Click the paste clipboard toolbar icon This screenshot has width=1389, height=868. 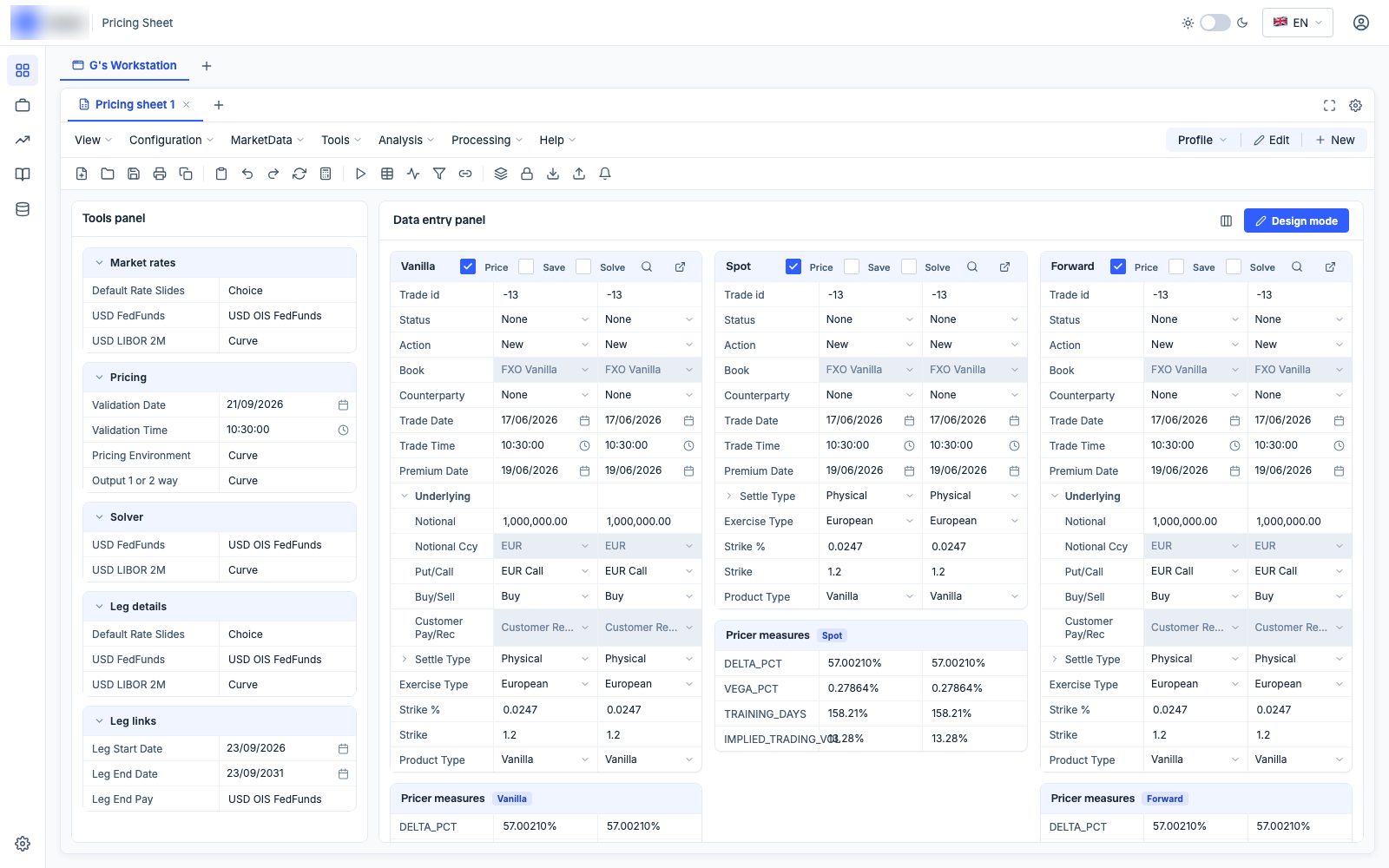[x=221, y=174]
